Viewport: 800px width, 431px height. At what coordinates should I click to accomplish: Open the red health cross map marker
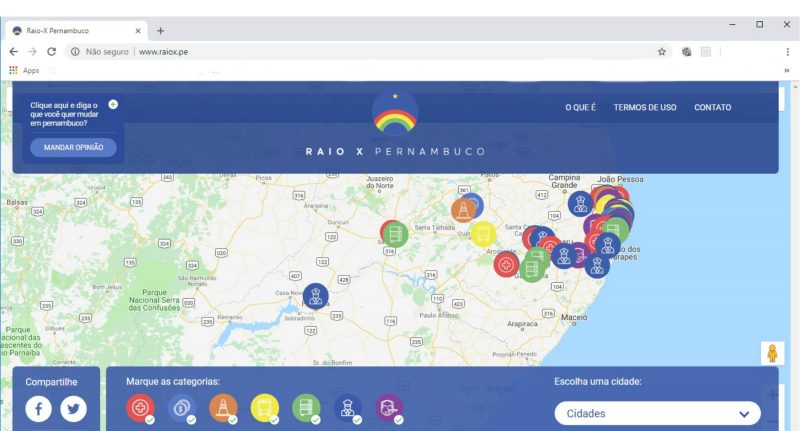[506, 265]
